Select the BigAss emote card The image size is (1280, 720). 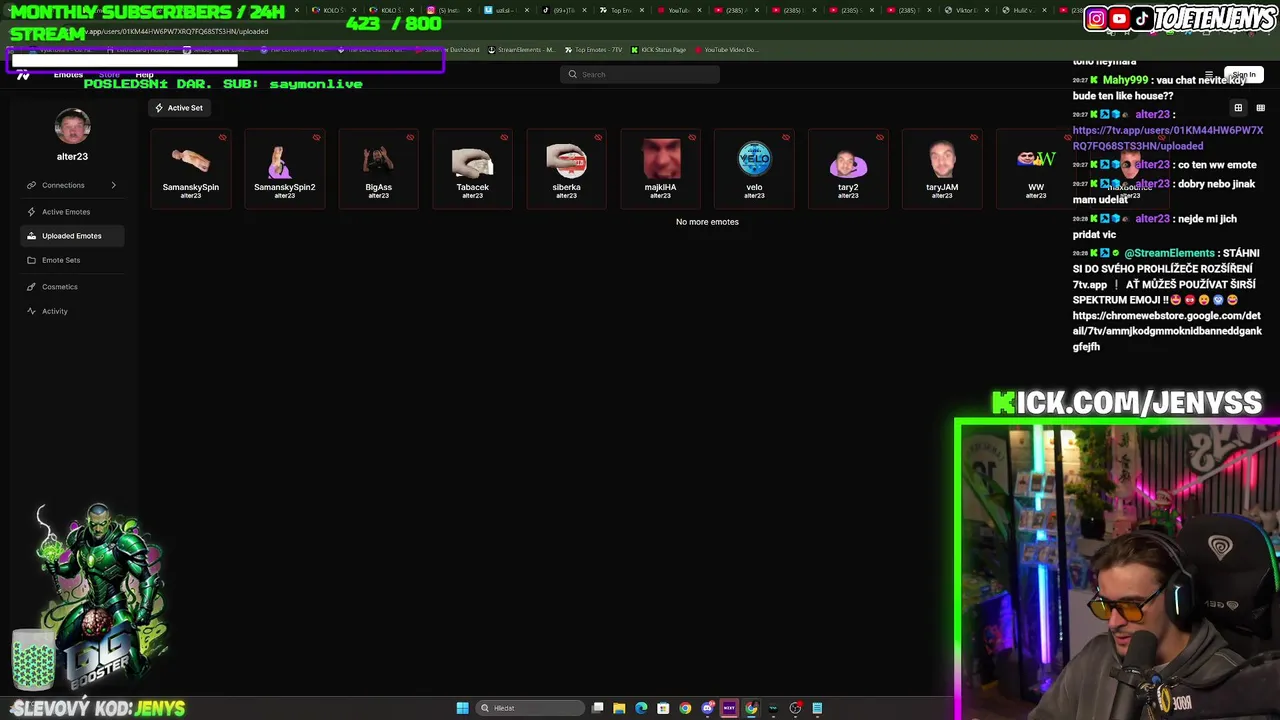coord(378,168)
